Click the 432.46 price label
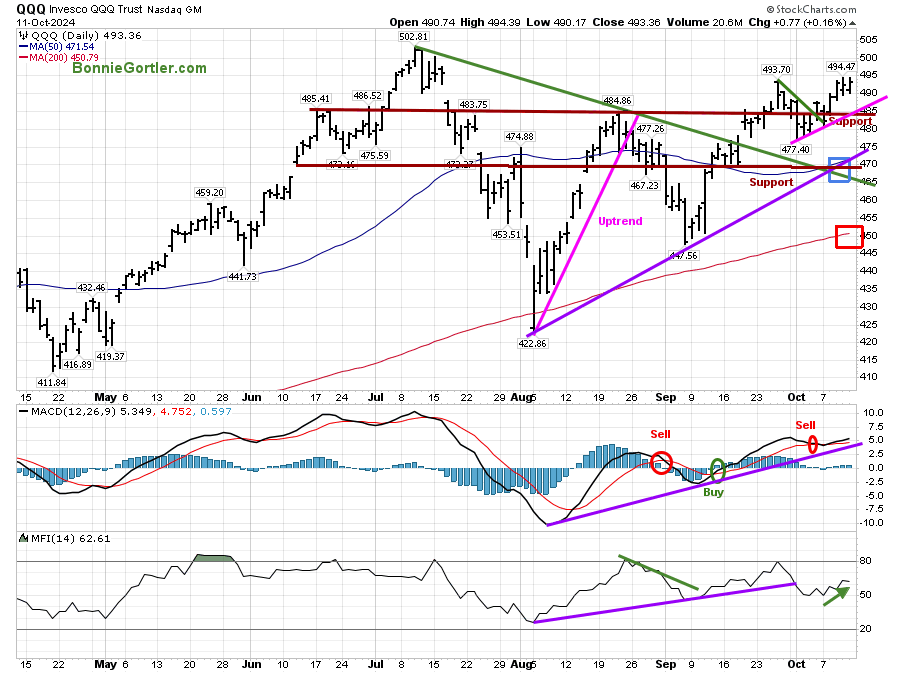900x673 pixels. [x=92, y=288]
